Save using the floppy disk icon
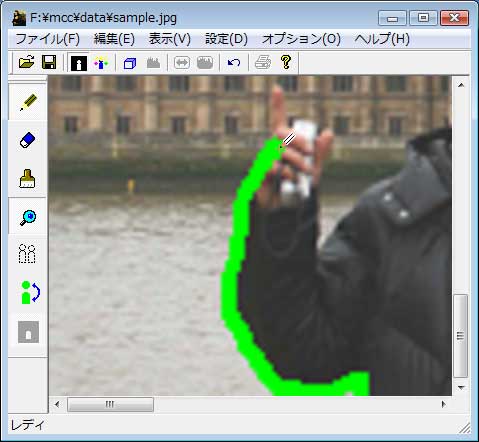Screen dimensions: 479x442 [x=49, y=62]
